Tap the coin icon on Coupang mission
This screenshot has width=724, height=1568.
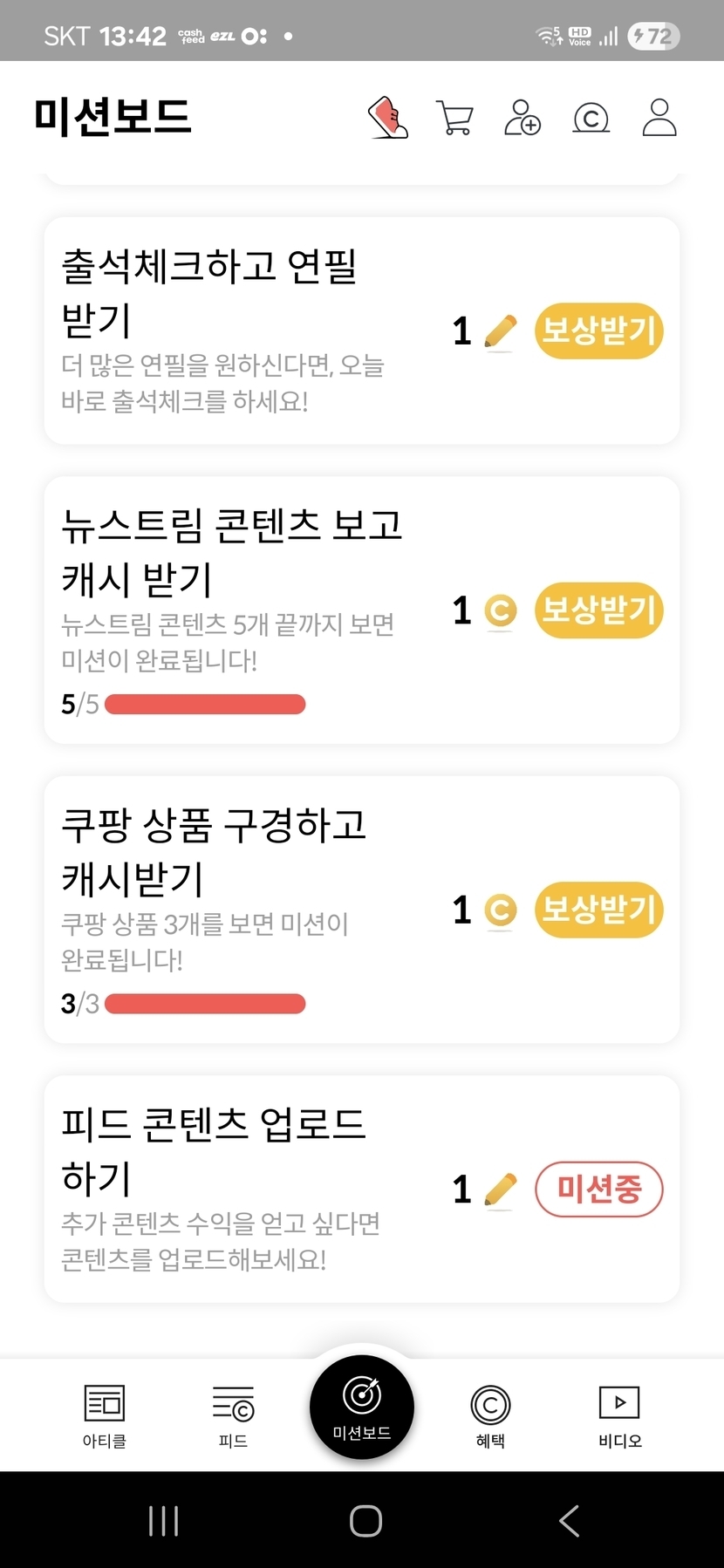coord(500,910)
